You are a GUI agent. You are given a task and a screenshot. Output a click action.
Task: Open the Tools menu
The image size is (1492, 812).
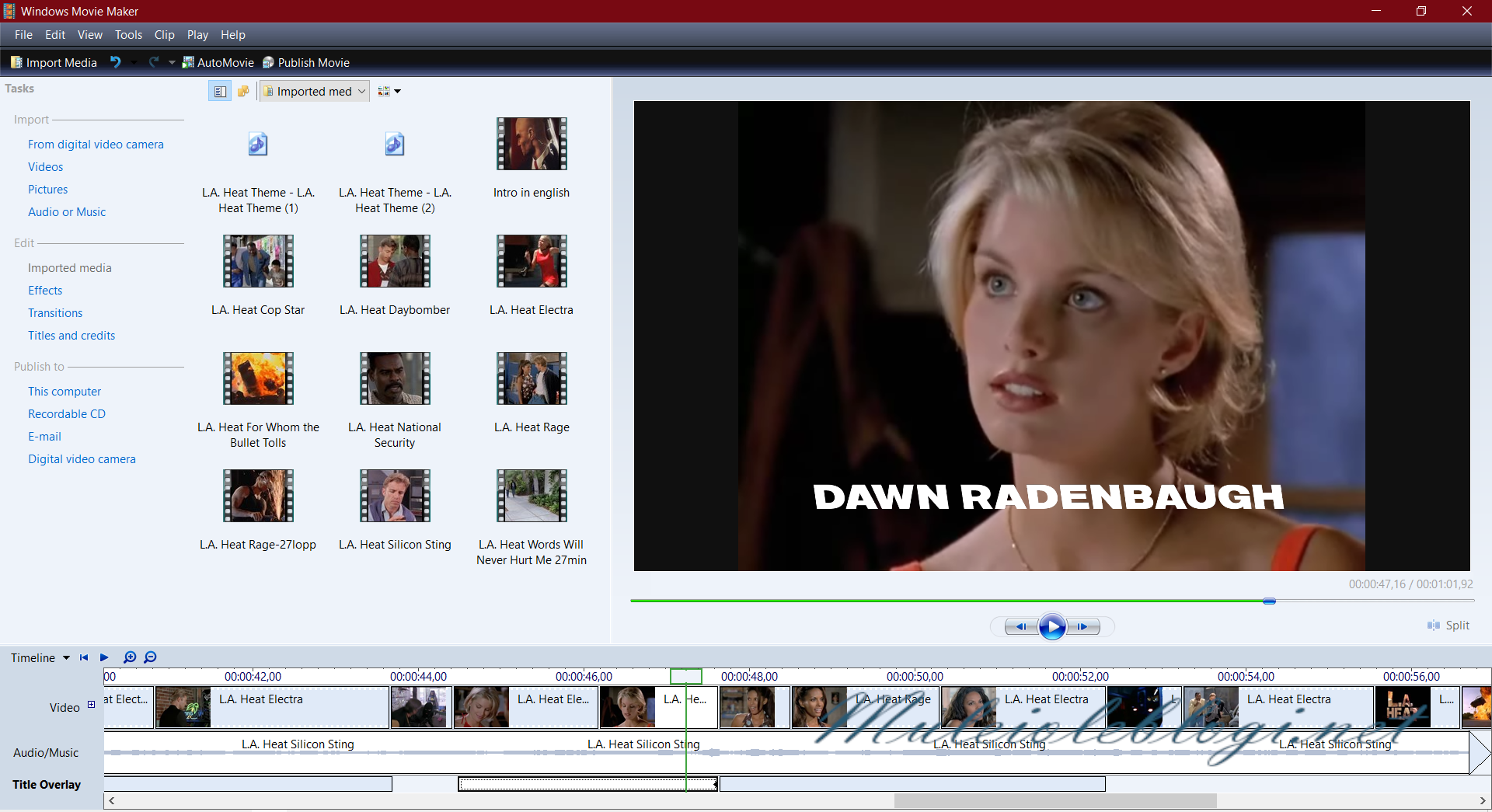pos(128,35)
